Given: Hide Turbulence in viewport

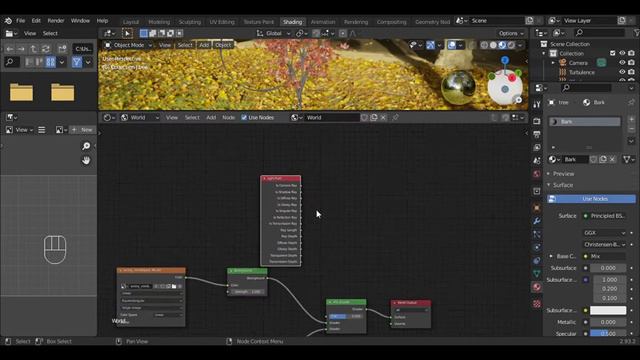Looking at the screenshot, I should click(x=622, y=72).
